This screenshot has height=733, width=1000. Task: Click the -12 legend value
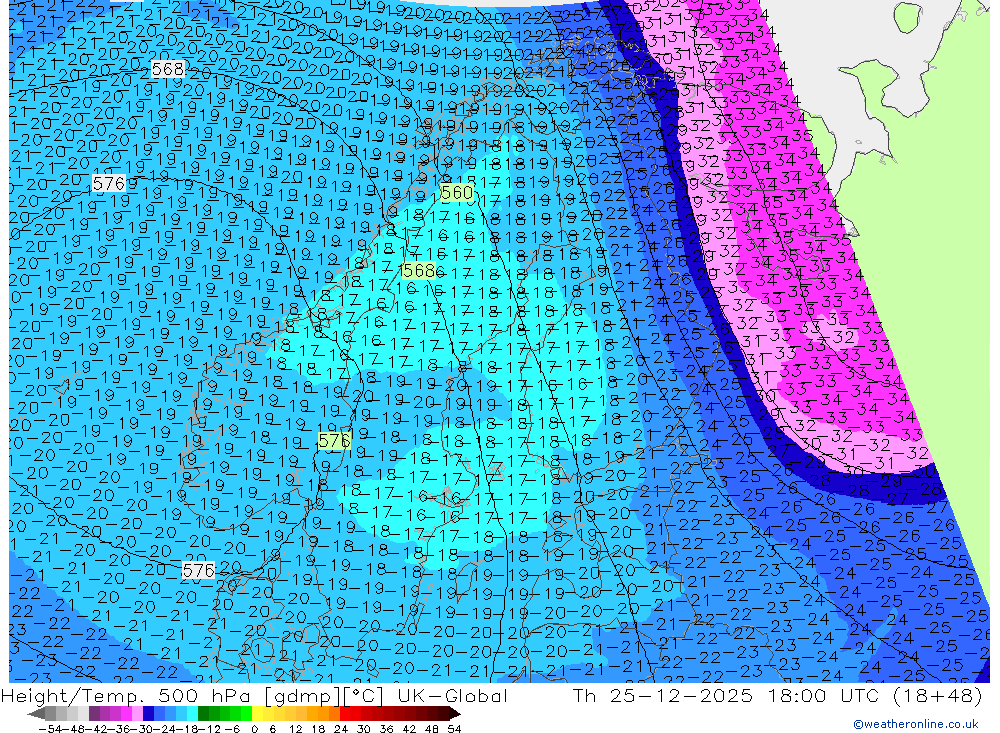coord(210,729)
